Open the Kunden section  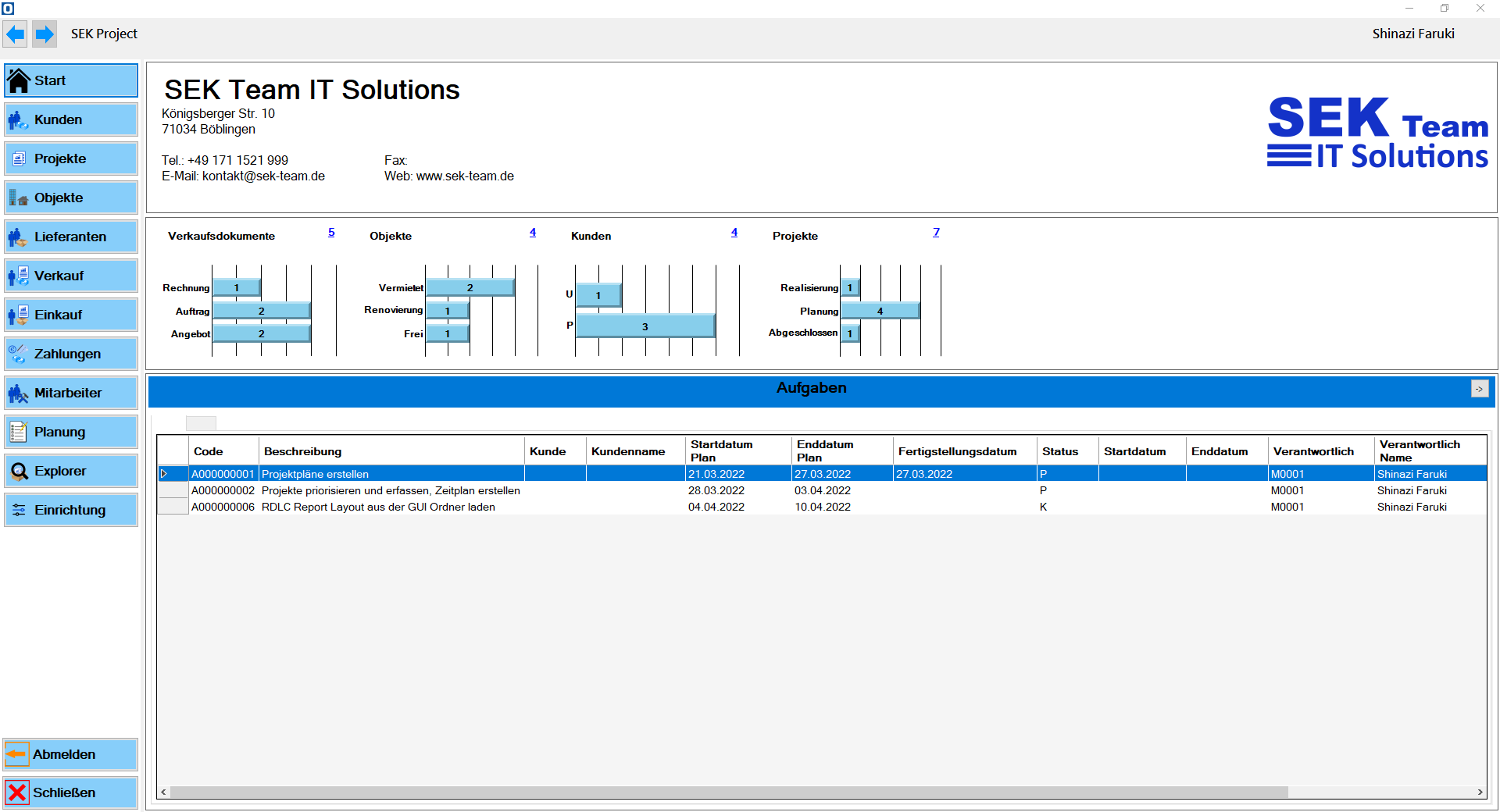click(x=71, y=119)
